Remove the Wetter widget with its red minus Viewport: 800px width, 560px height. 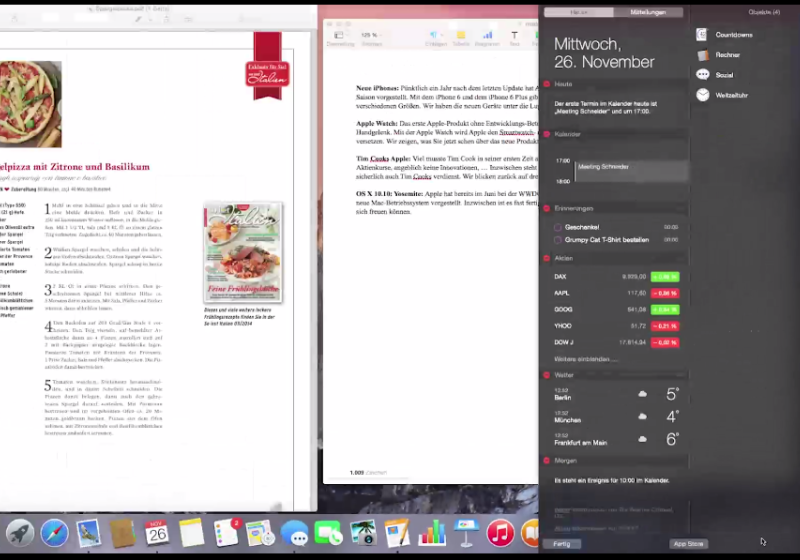(546, 375)
